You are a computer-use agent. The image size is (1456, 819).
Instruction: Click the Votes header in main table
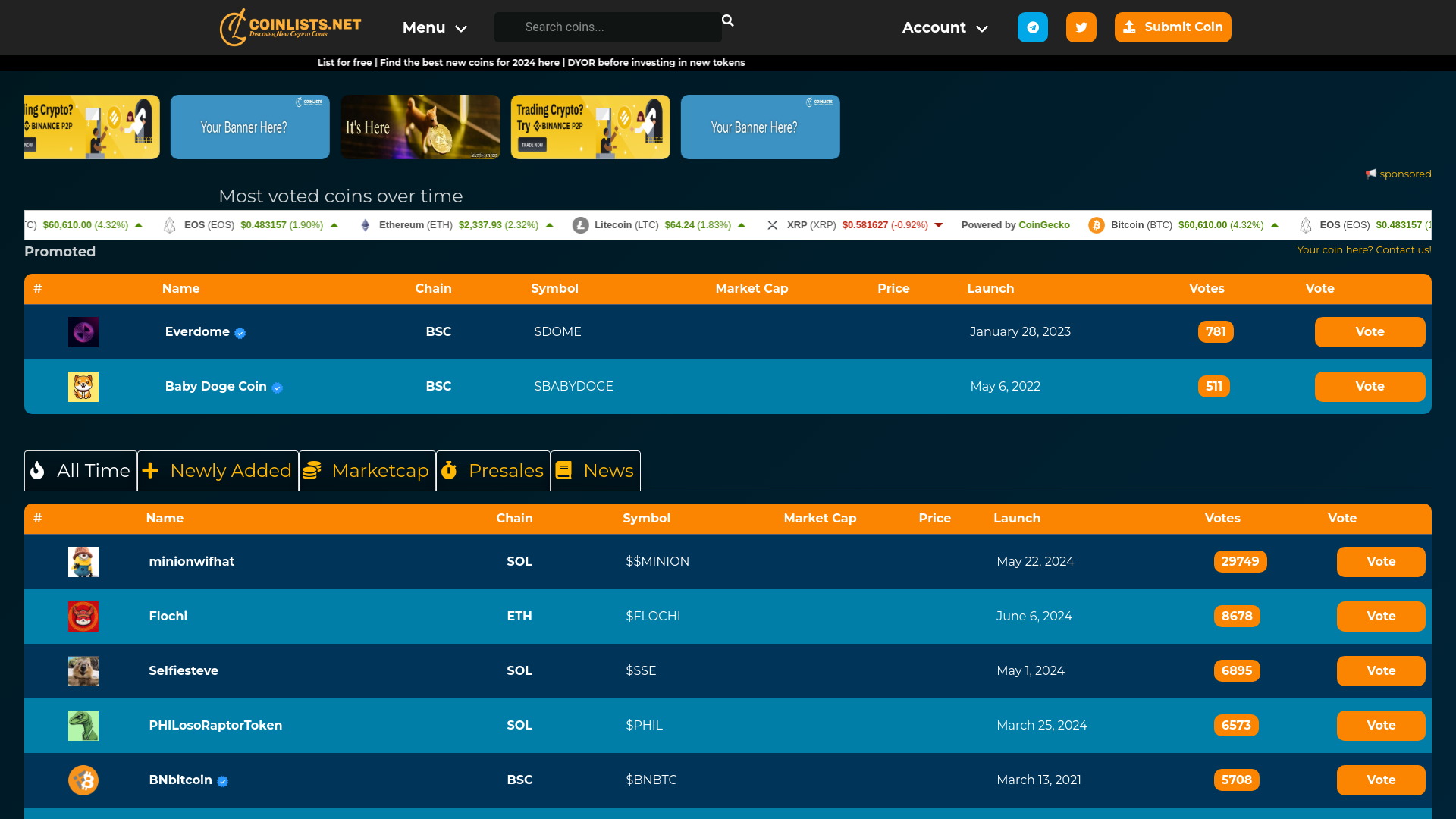(1222, 519)
